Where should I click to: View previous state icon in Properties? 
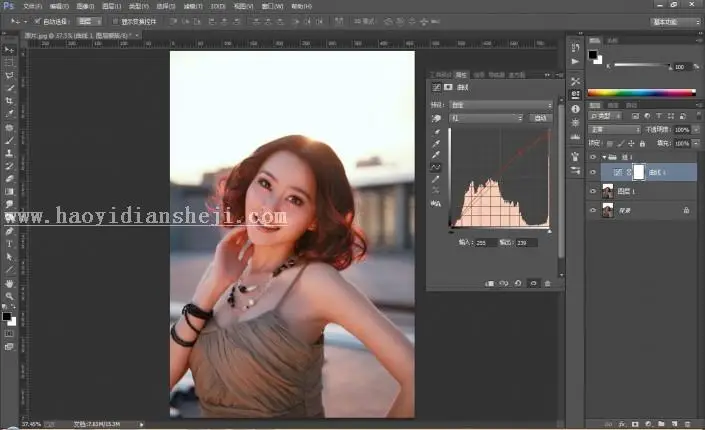(504, 283)
